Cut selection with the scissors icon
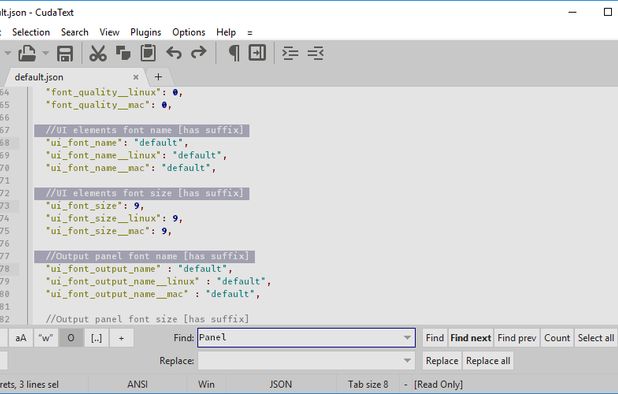Screen dimensions: 618x394 tap(98, 53)
